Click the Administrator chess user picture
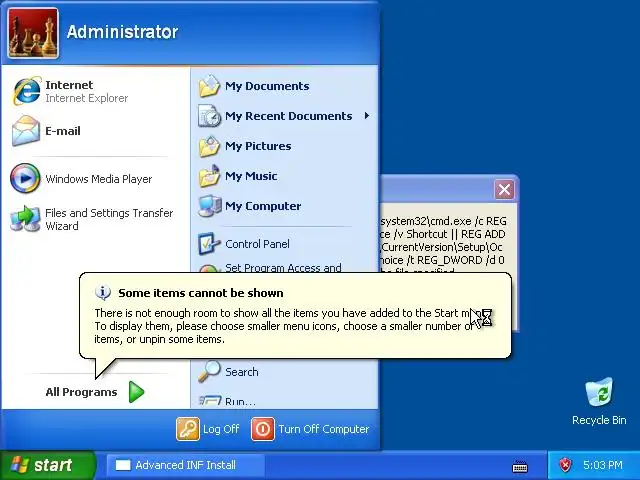The width and height of the screenshot is (640, 480). pyautogui.click(x=33, y=33)
